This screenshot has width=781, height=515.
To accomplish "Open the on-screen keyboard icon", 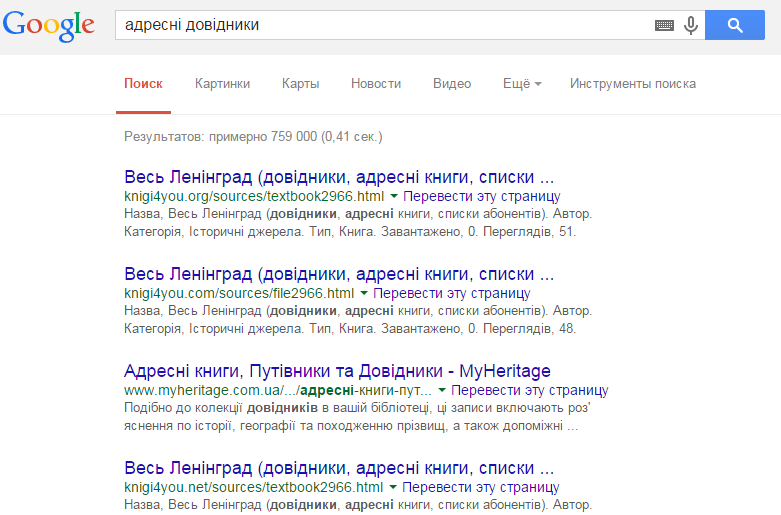I will coord(664,25).
